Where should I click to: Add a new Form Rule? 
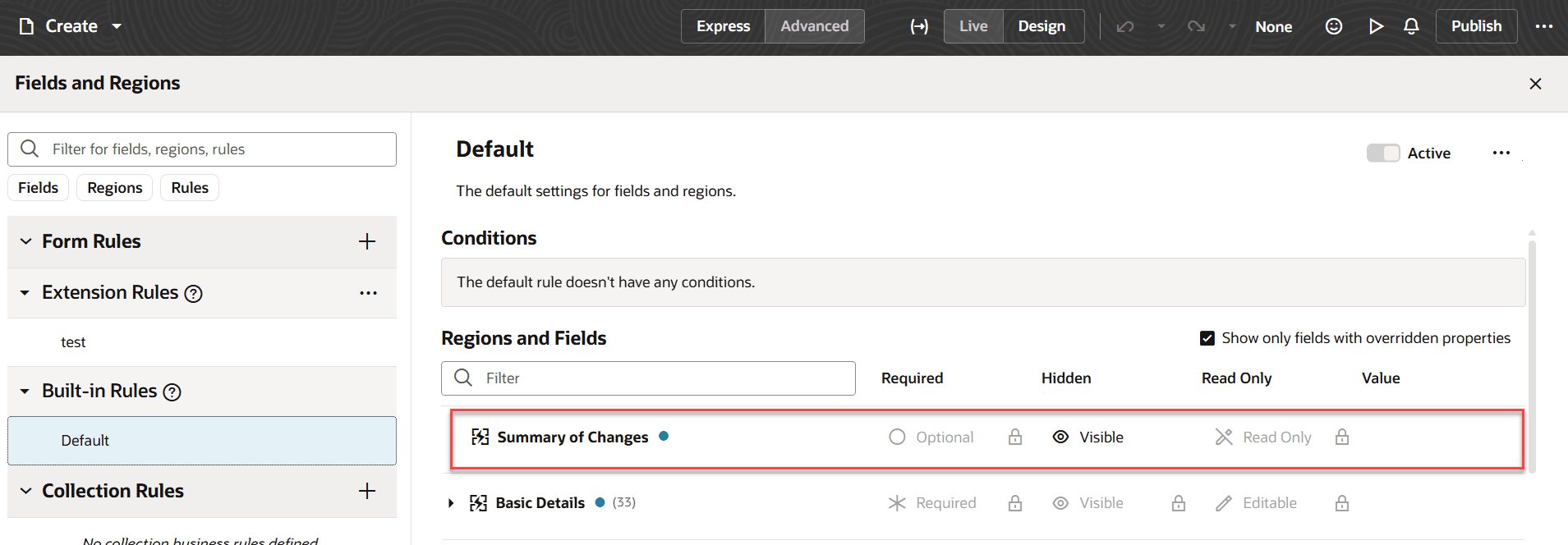[x=367, y=241]
